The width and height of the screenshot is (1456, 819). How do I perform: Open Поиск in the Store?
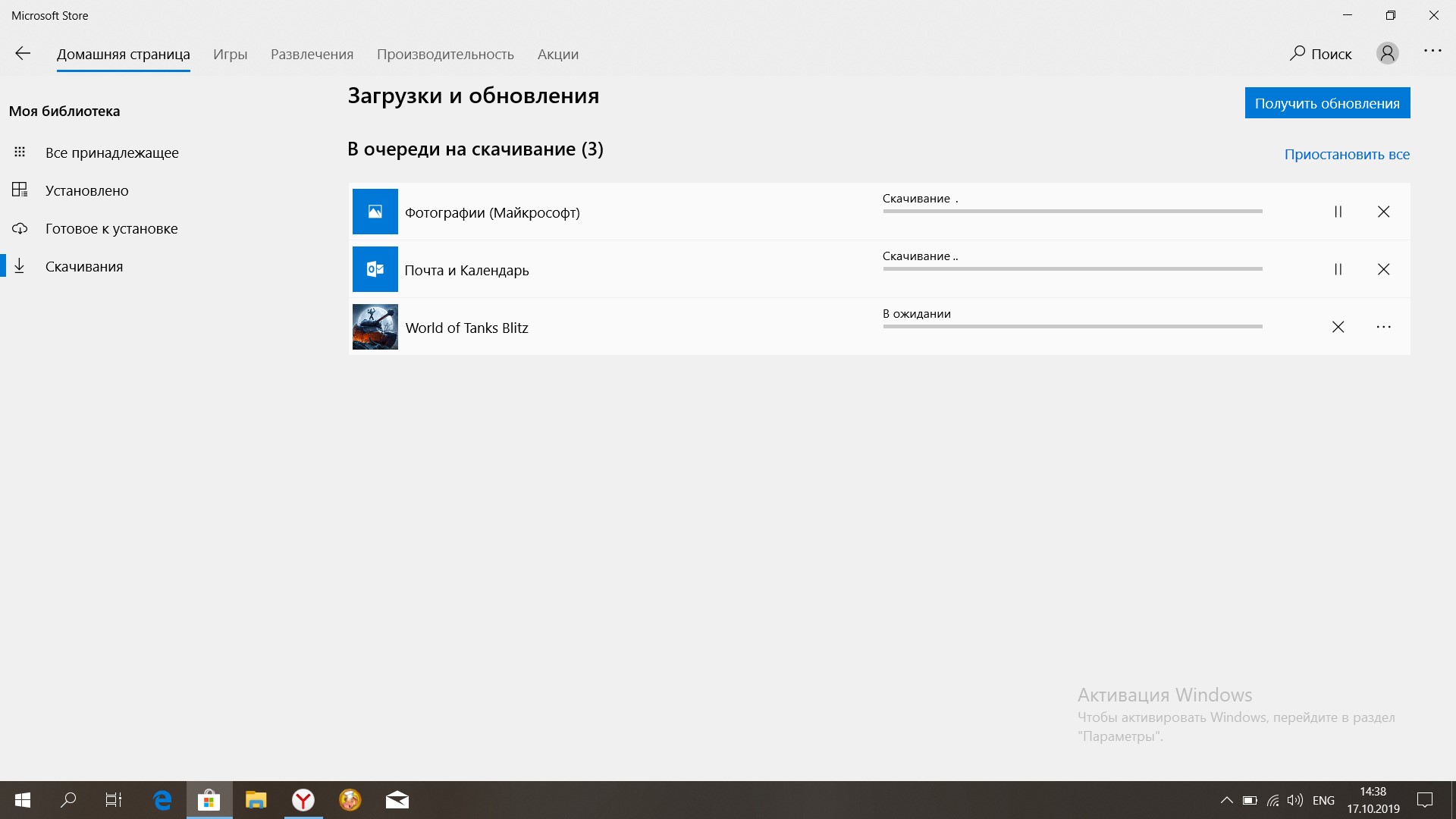[1321, 53]
